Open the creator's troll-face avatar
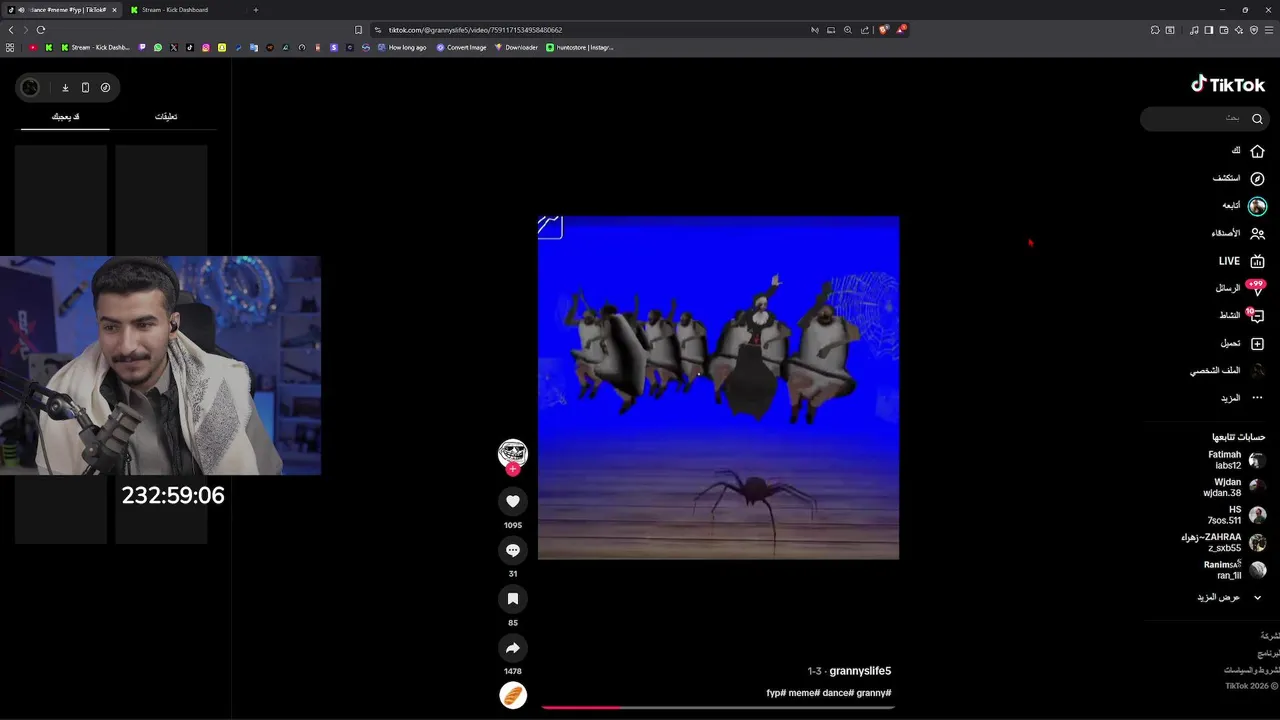Viewport: 1280px width, 720px height. (x=513, y=452)
